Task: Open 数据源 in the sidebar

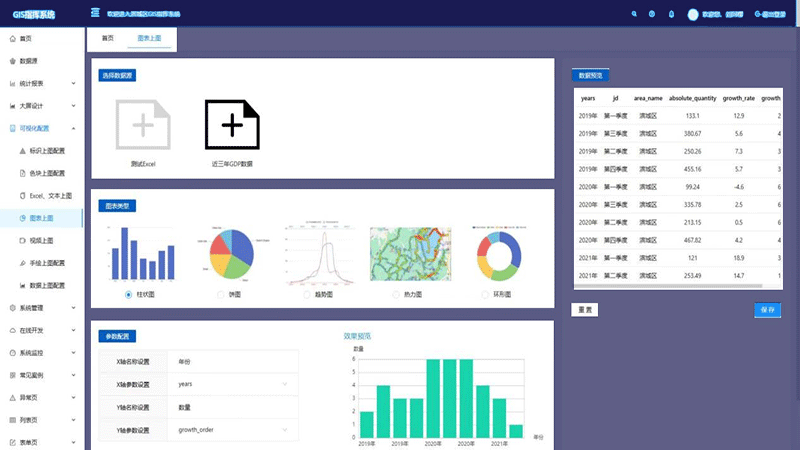Action: coord(28,60)
